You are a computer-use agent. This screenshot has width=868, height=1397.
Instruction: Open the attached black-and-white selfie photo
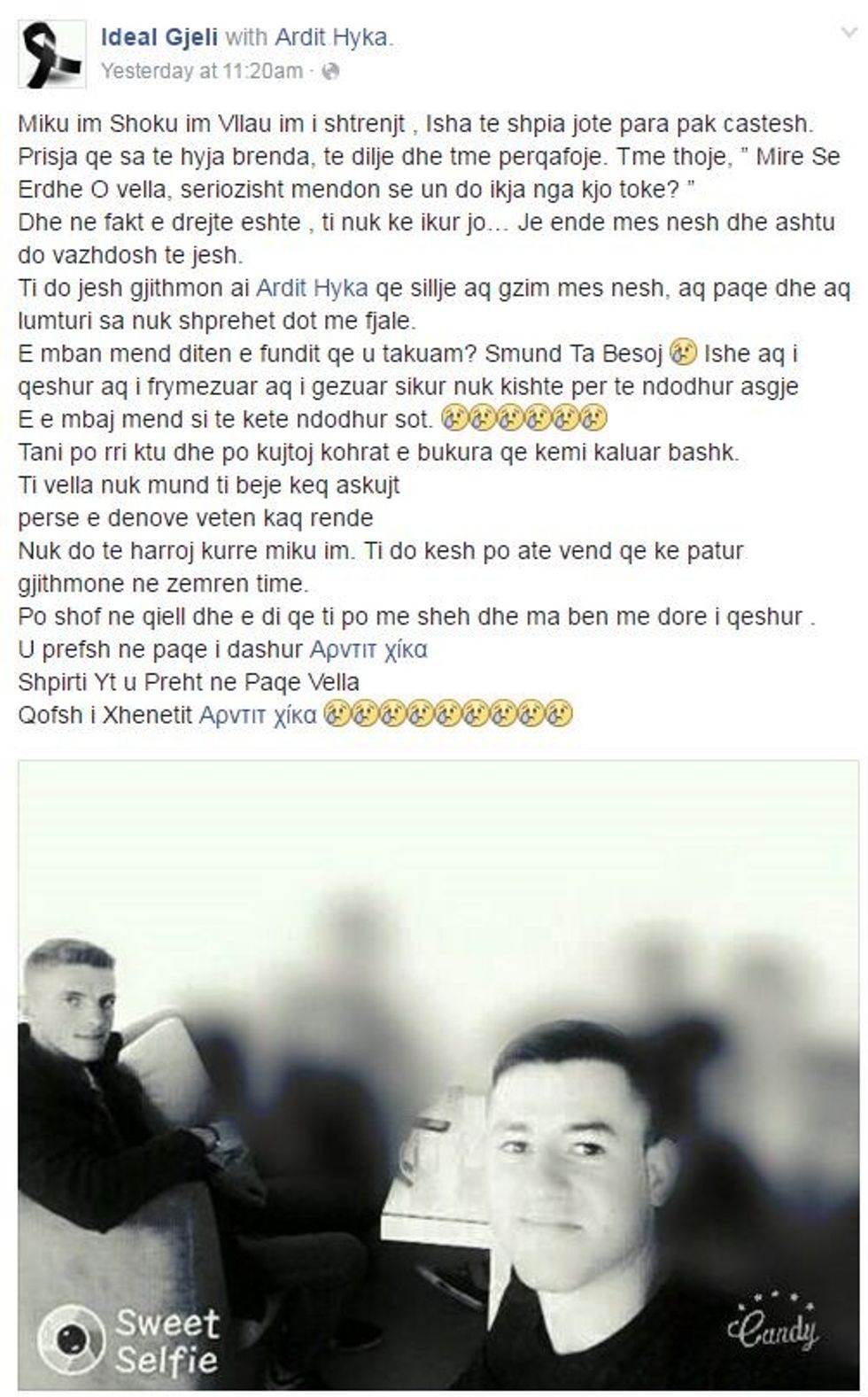[x=439, y=1074]
